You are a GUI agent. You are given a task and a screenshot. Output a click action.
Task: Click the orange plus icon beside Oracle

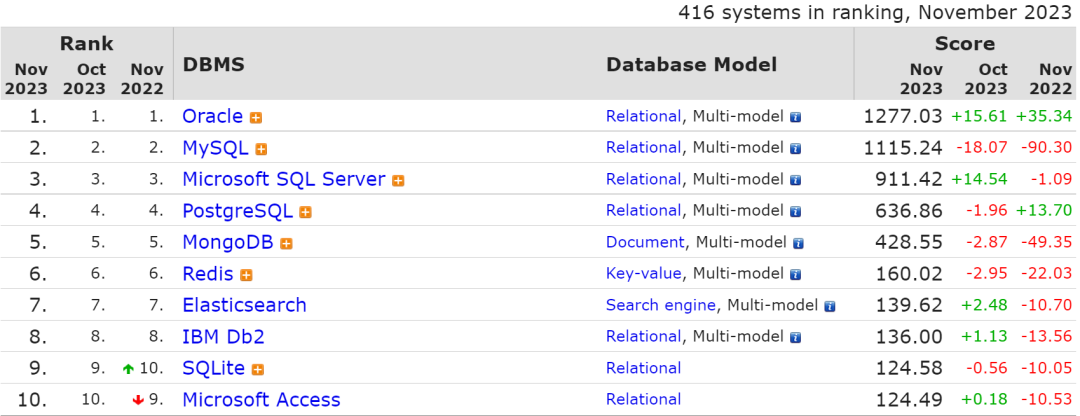click(x=256, y=117)
